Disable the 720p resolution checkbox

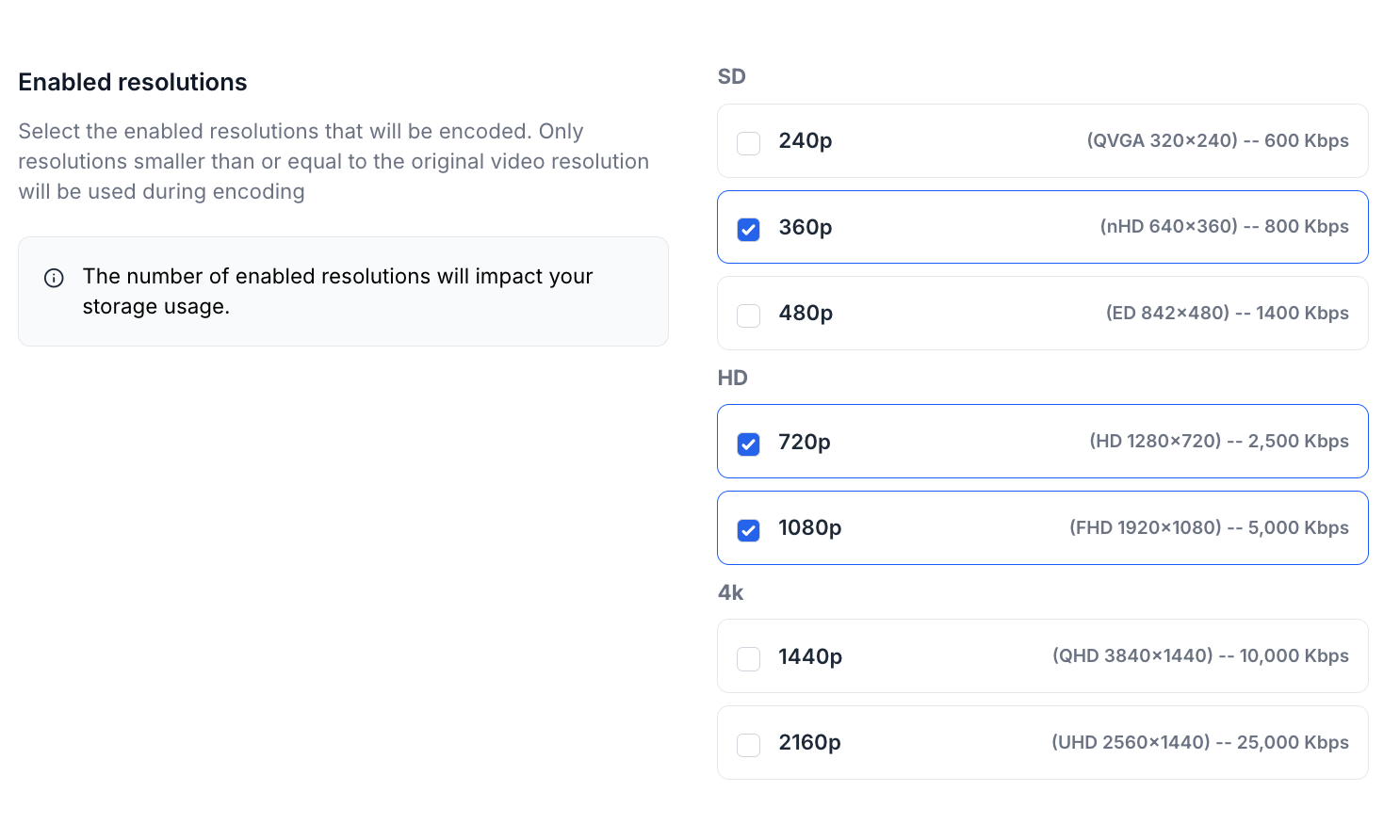point(748,444)
